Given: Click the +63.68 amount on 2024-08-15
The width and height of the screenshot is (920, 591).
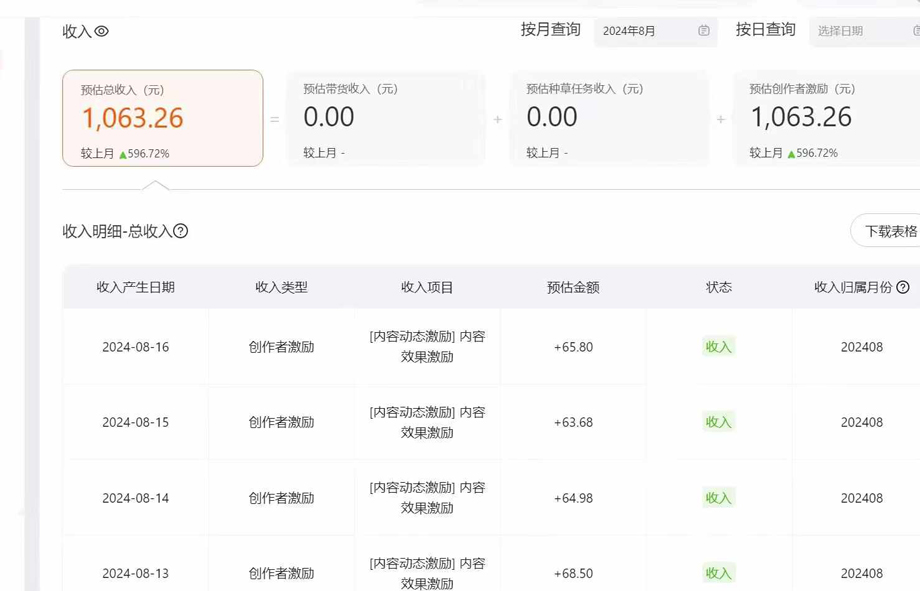Looking at the screenshot, I should pos(573,422).
